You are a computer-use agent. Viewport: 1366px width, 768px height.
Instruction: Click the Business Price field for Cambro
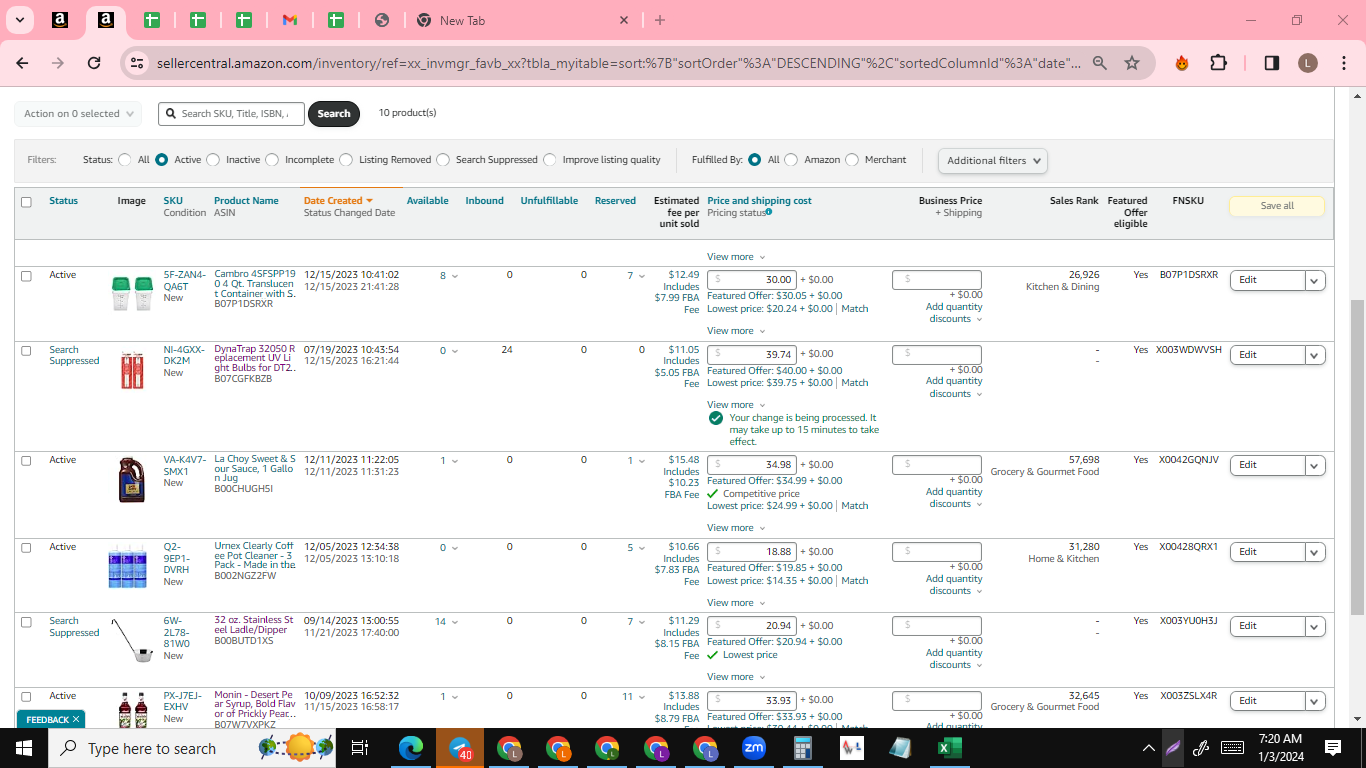pyautogui.click(x=937, y=279)
